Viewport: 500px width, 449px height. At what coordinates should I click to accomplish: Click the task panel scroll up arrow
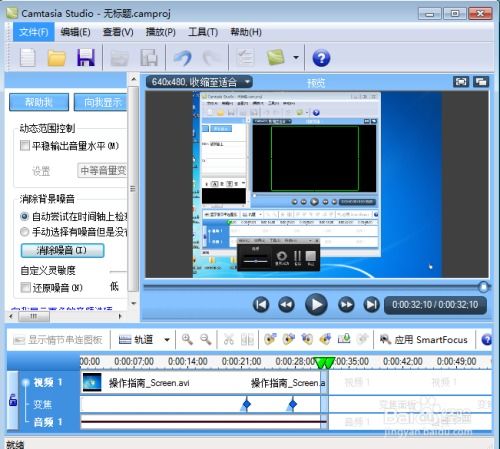134,79
